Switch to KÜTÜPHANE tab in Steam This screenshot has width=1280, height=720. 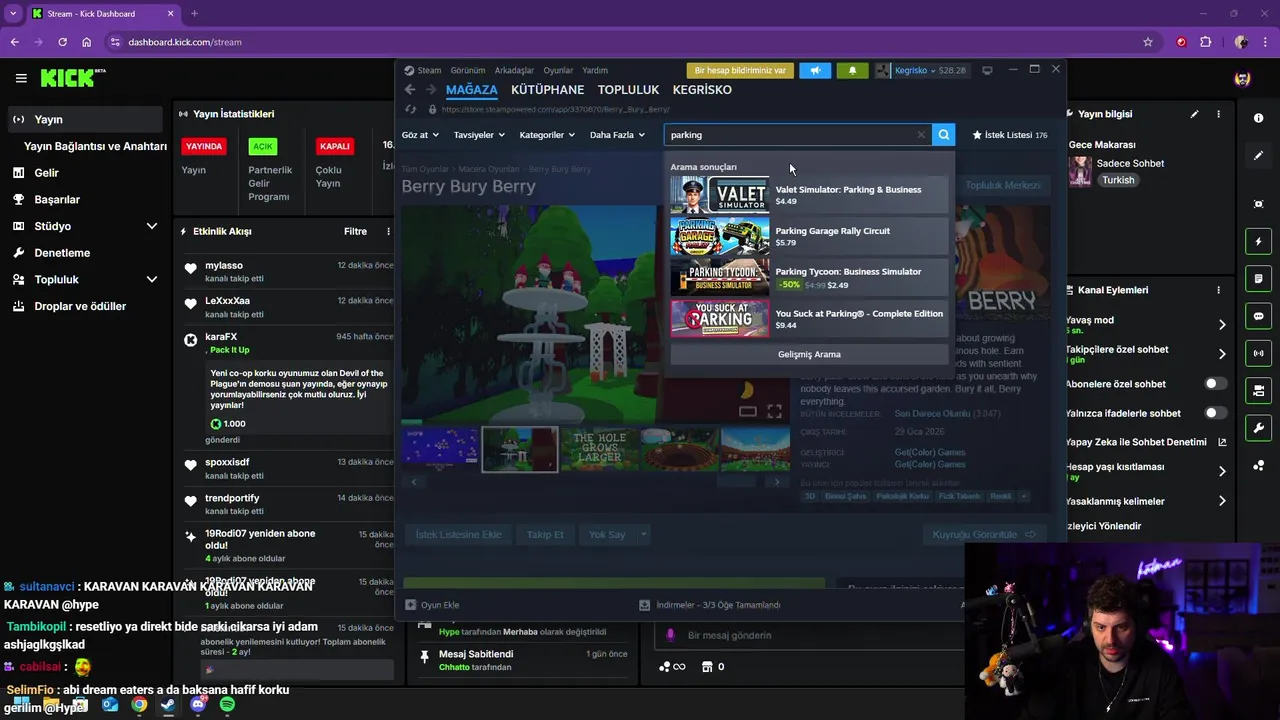(x=547, y=90)
